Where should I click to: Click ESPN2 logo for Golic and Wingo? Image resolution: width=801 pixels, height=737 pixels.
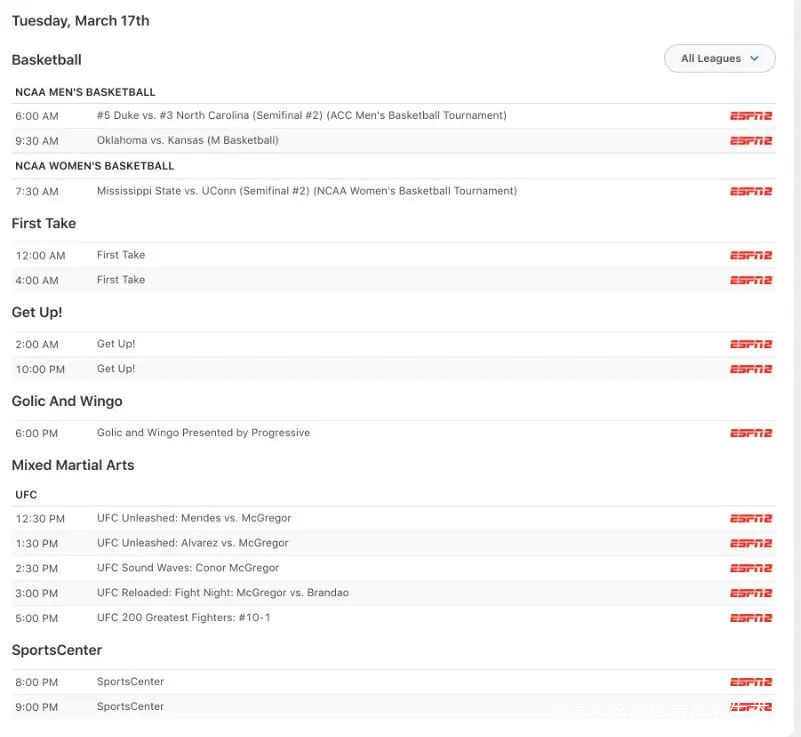[x=751, y=433]
